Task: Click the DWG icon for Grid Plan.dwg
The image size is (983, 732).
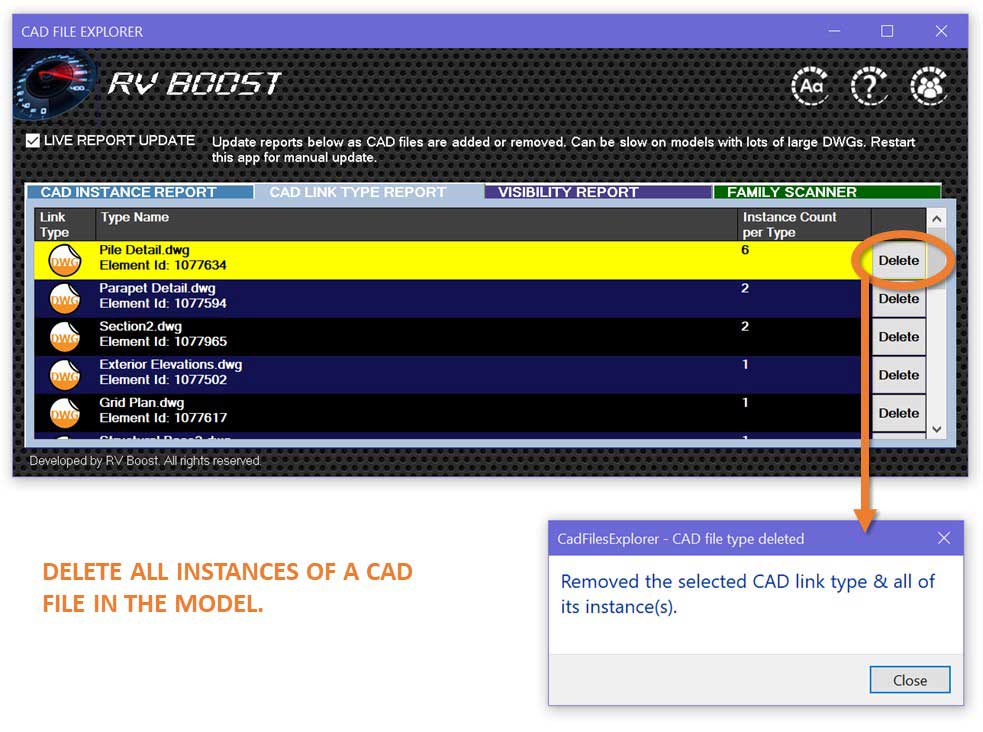Action: coord(65,413)
